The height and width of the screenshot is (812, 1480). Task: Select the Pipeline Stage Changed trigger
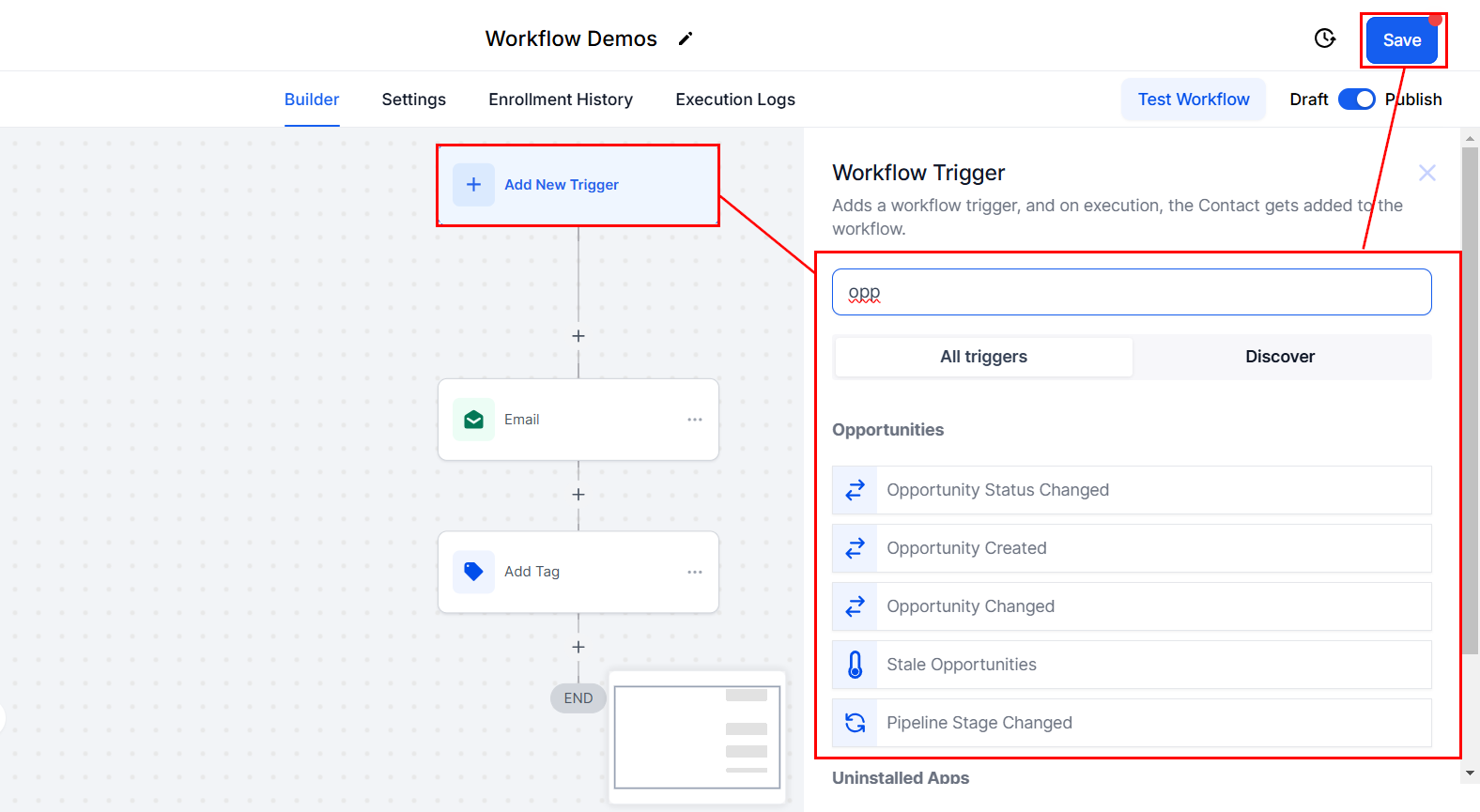click(1132, 723)
